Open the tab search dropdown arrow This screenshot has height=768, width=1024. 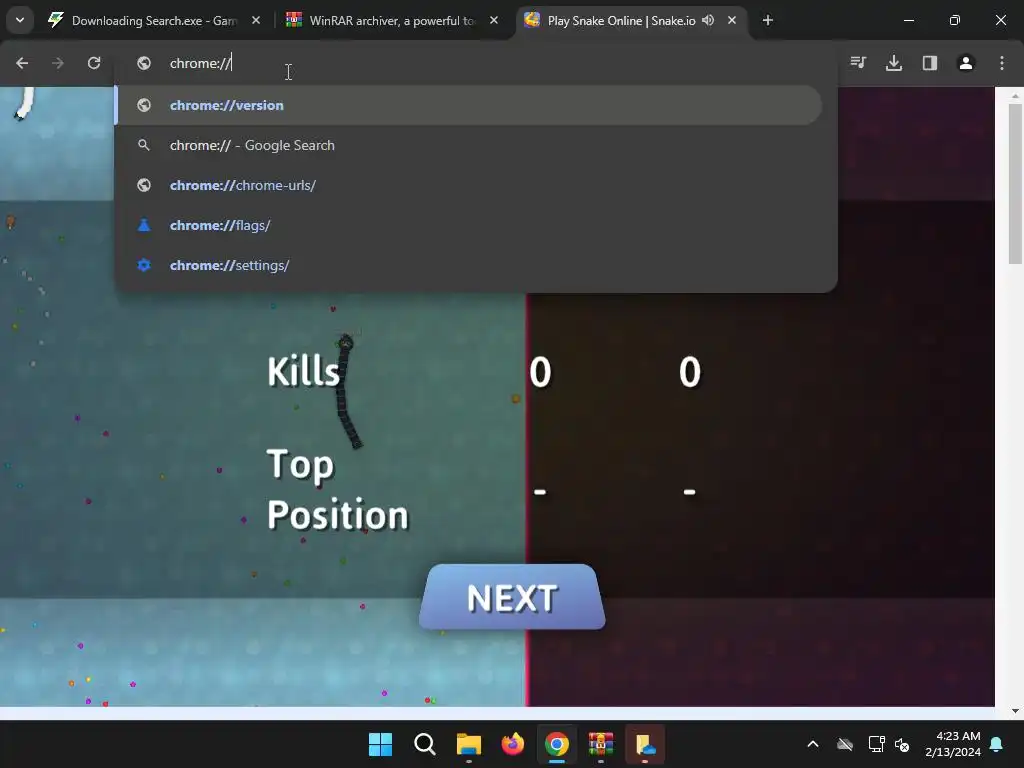(x=20, y=20)
